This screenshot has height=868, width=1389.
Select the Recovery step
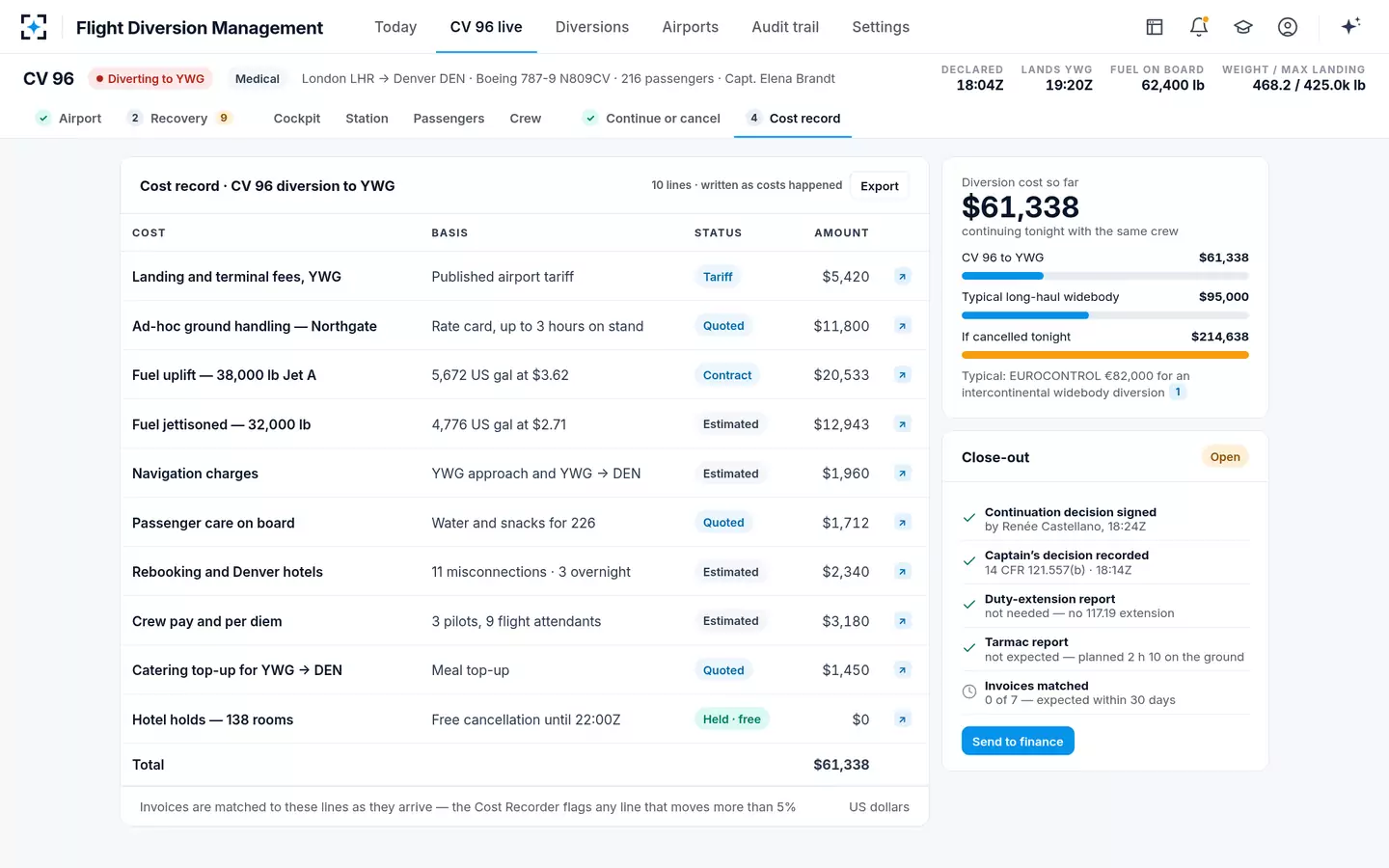(179, 118)
